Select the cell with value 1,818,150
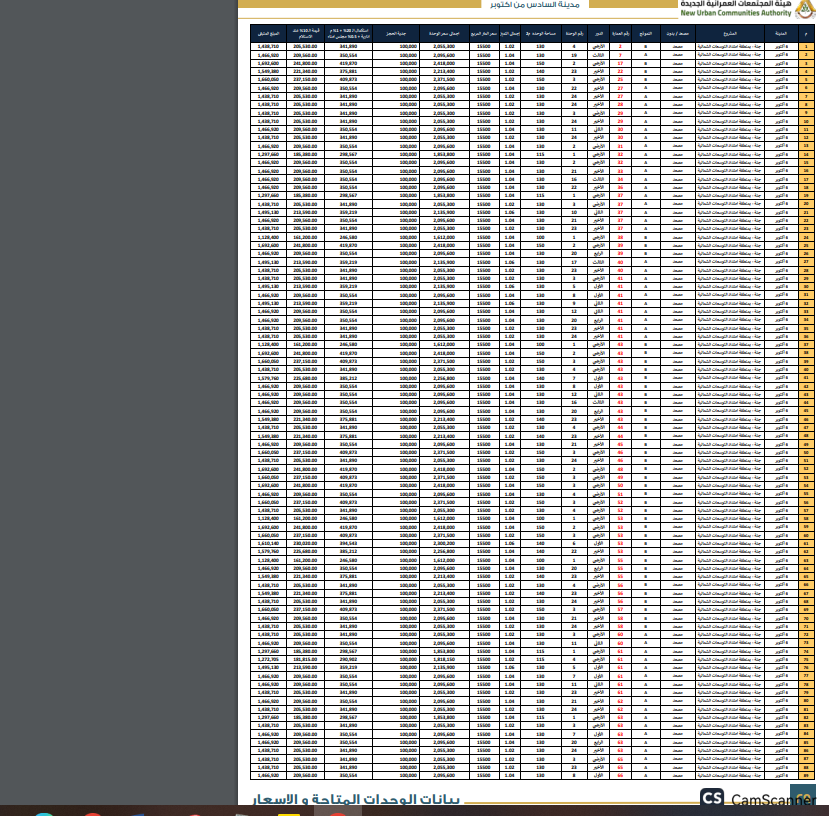This screenshot has height=816, width=829. tap(444, 659)
